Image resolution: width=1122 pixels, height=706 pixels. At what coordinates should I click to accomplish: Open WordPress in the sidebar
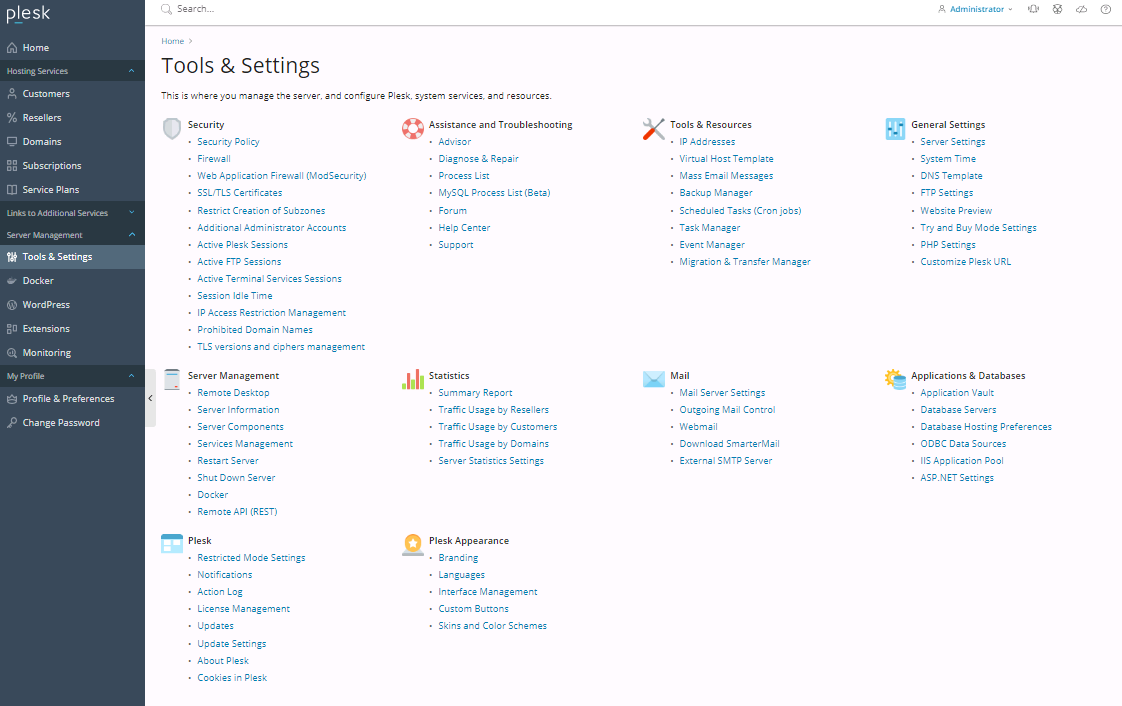coord(72,305)
